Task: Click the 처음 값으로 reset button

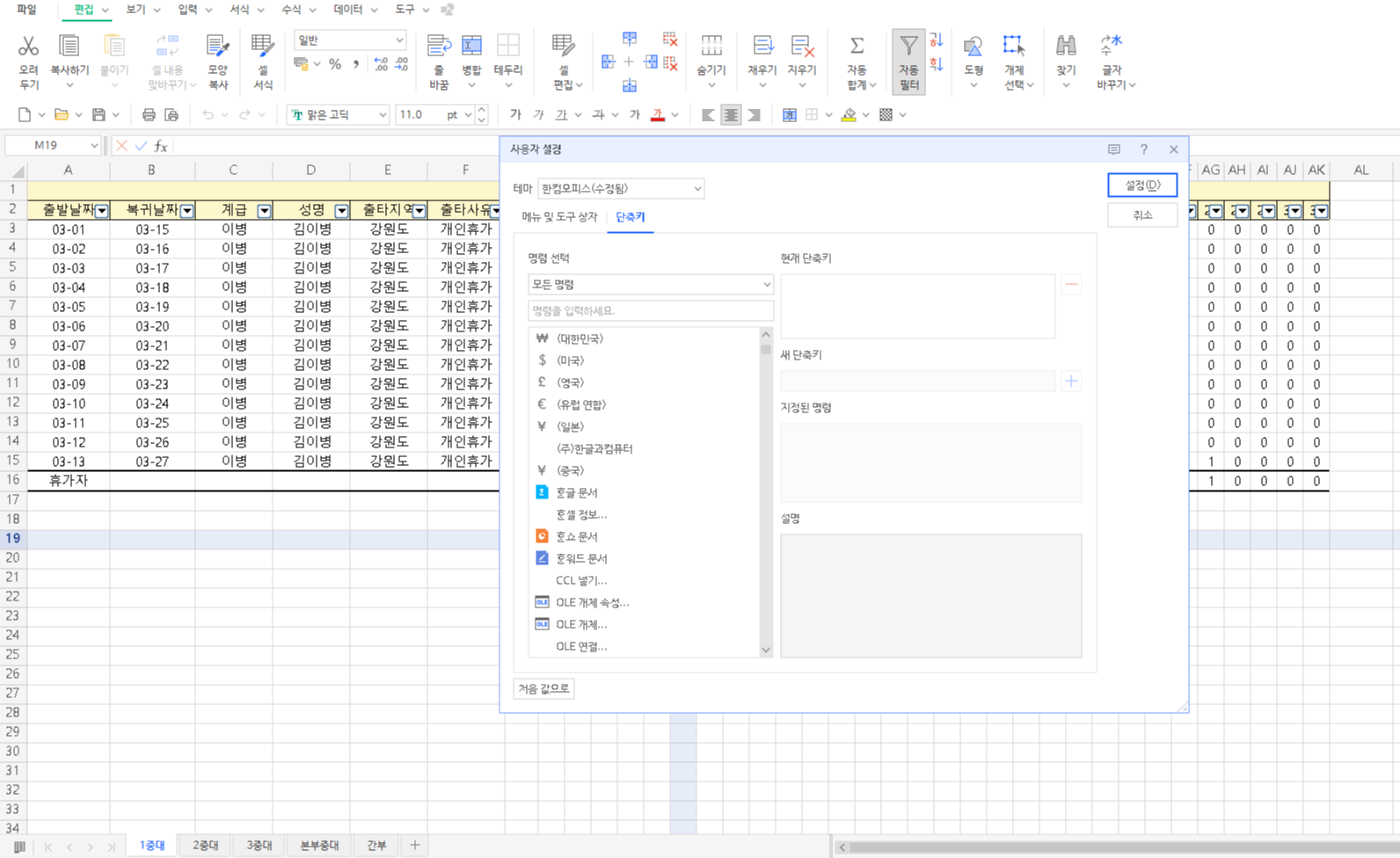Action: [543, 688]
